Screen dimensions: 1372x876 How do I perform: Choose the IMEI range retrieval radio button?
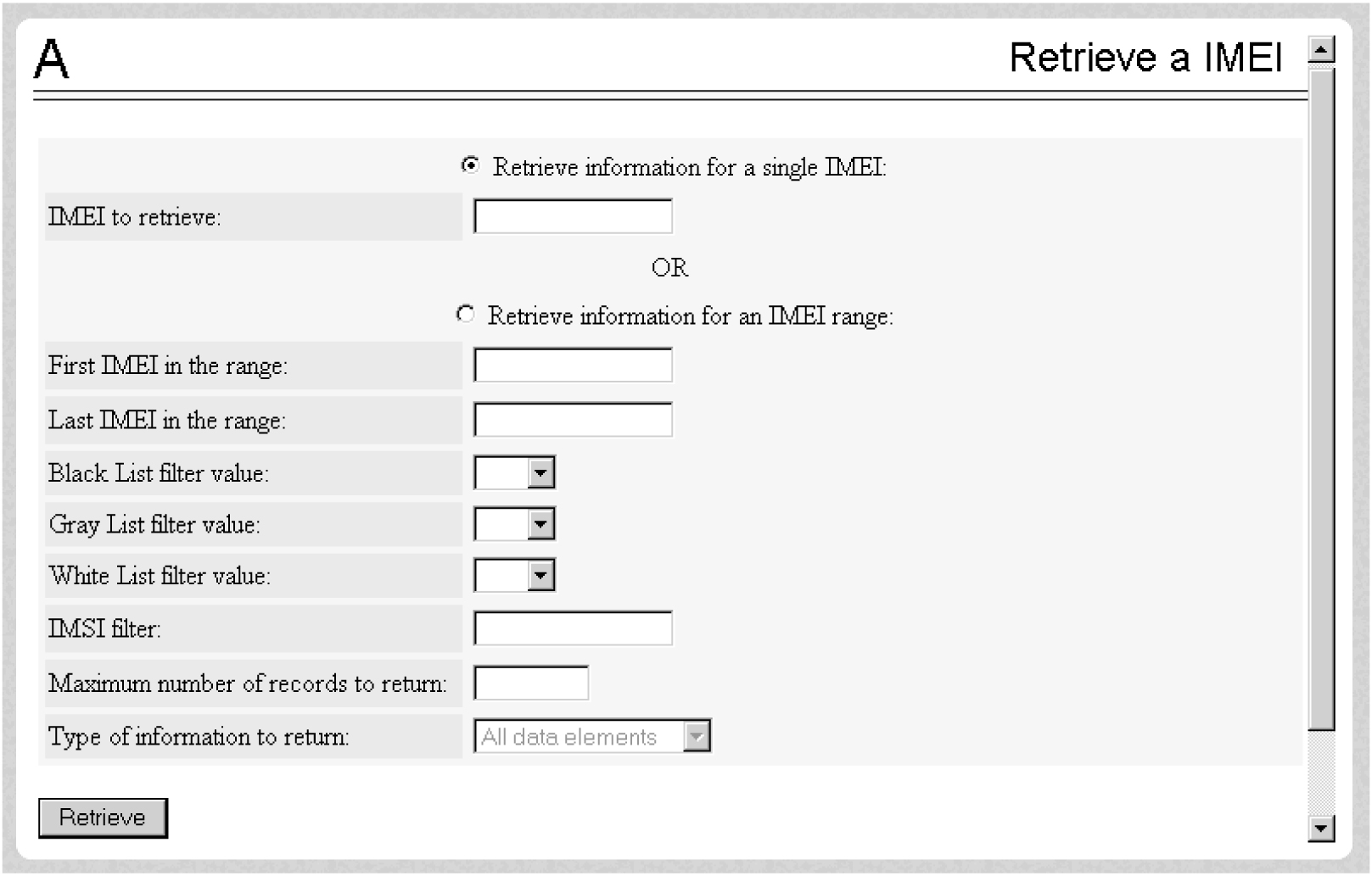[465, 315]
